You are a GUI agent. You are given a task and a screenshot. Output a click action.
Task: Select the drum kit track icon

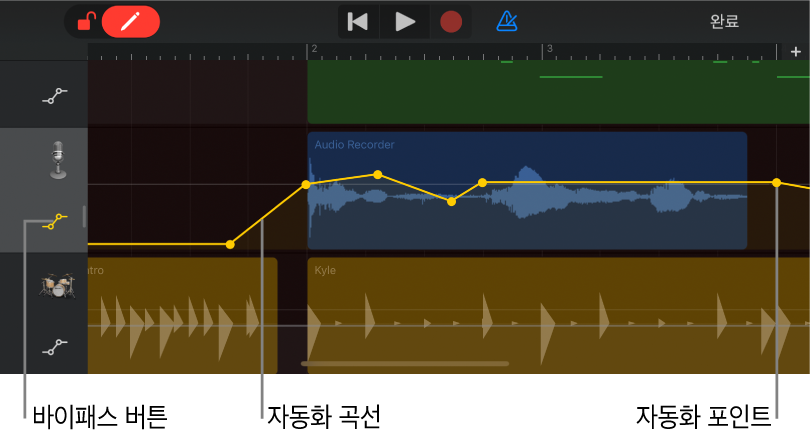(56, 286)
